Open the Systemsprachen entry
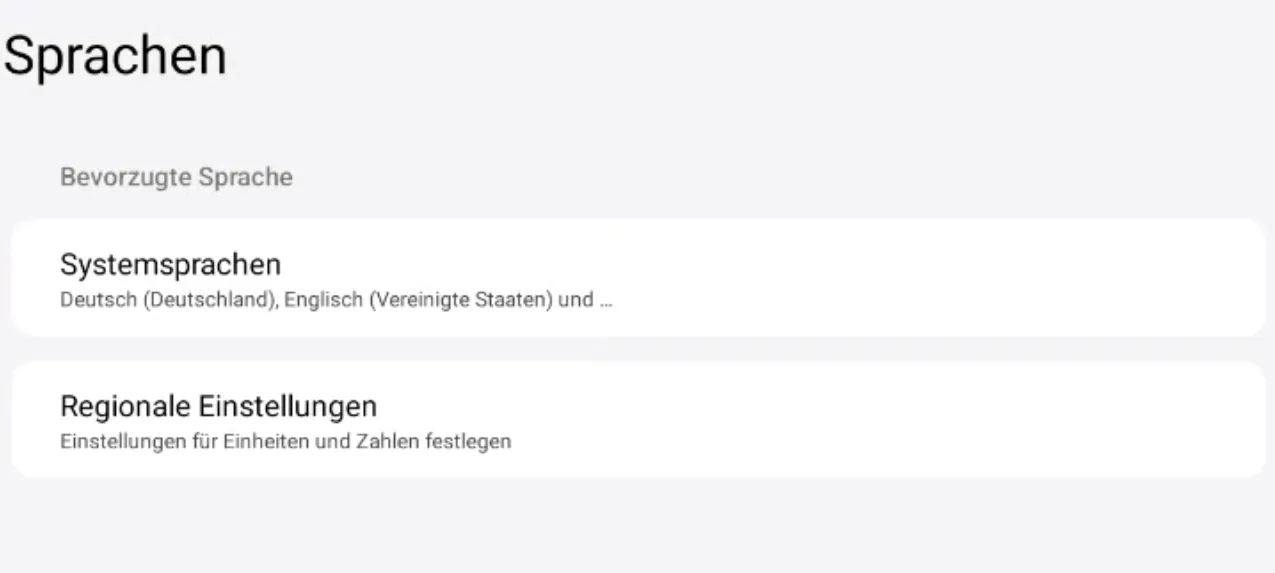 click(x=637, y=278)
